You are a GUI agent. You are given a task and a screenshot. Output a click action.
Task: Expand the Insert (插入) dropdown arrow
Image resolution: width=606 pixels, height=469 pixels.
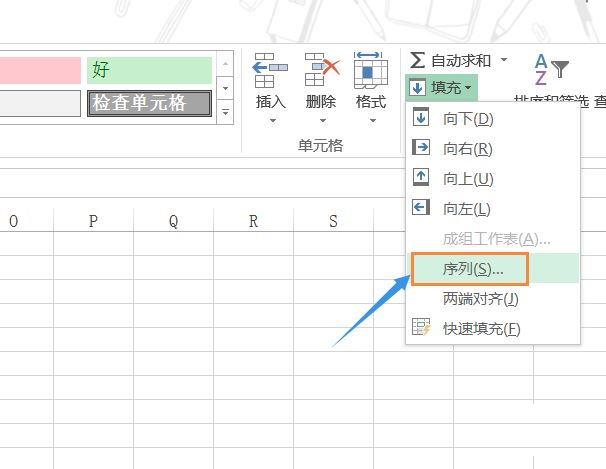[270, 121]
